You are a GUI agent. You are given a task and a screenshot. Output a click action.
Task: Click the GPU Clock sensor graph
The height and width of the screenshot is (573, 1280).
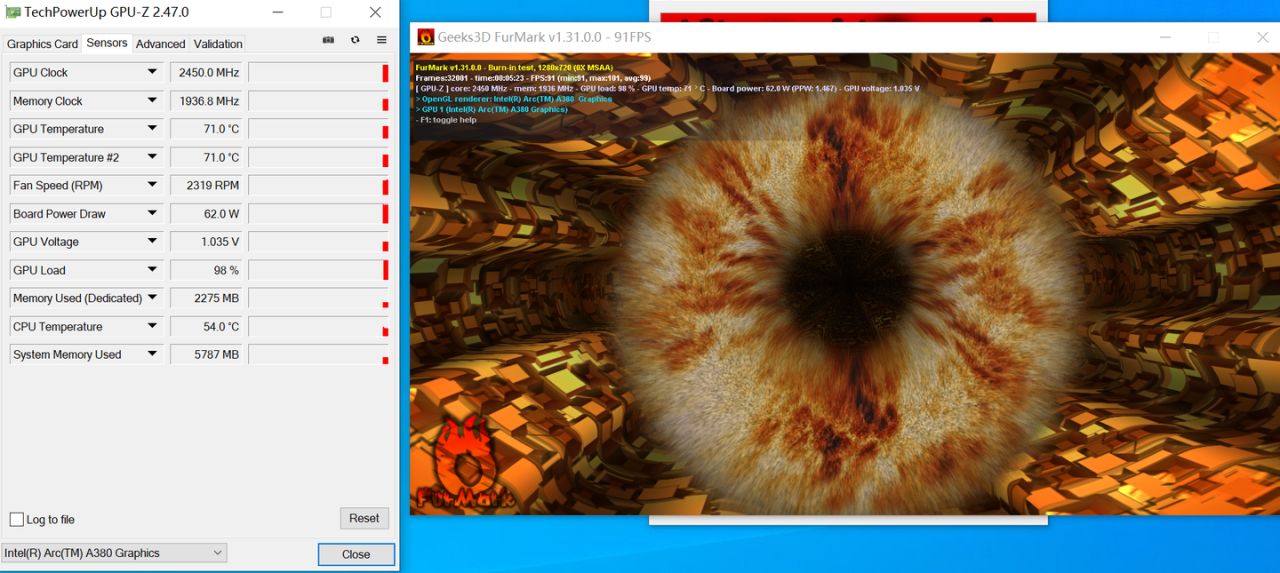(x=319, y=72)
